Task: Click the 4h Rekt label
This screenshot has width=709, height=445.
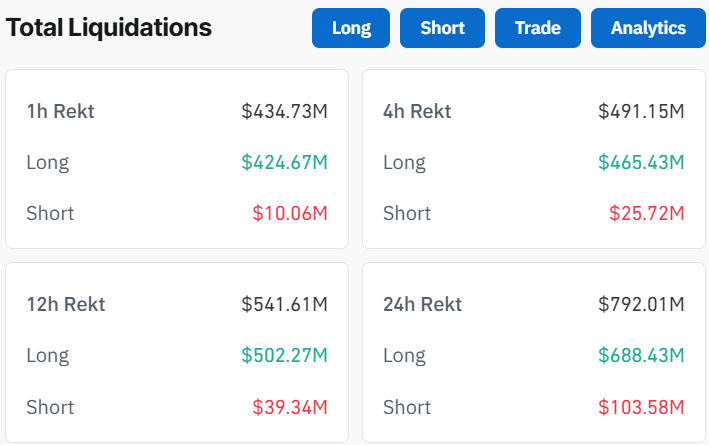Action: (x=417, y=111)
